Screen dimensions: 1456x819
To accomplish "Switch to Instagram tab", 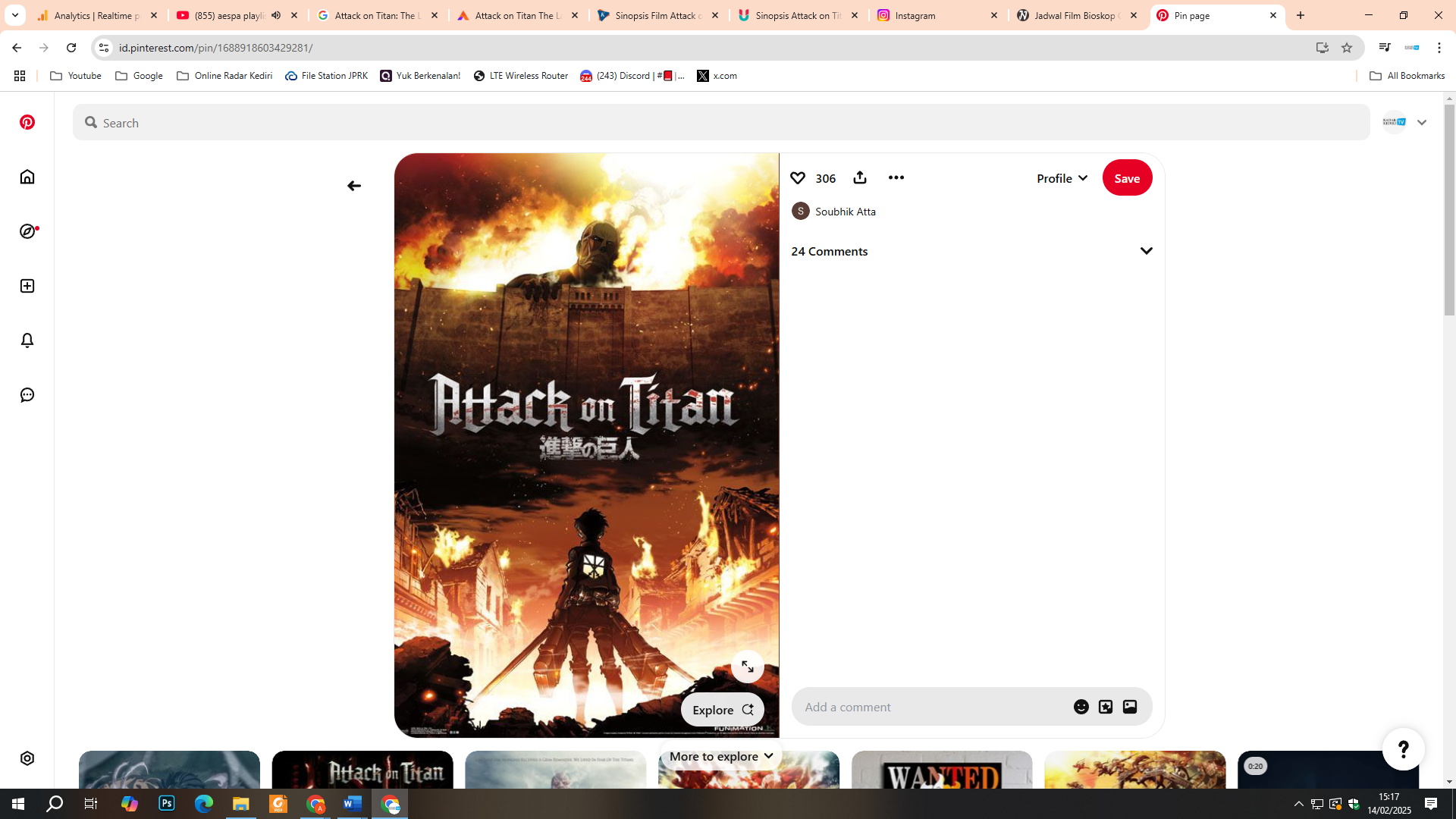I will point(939,15).
